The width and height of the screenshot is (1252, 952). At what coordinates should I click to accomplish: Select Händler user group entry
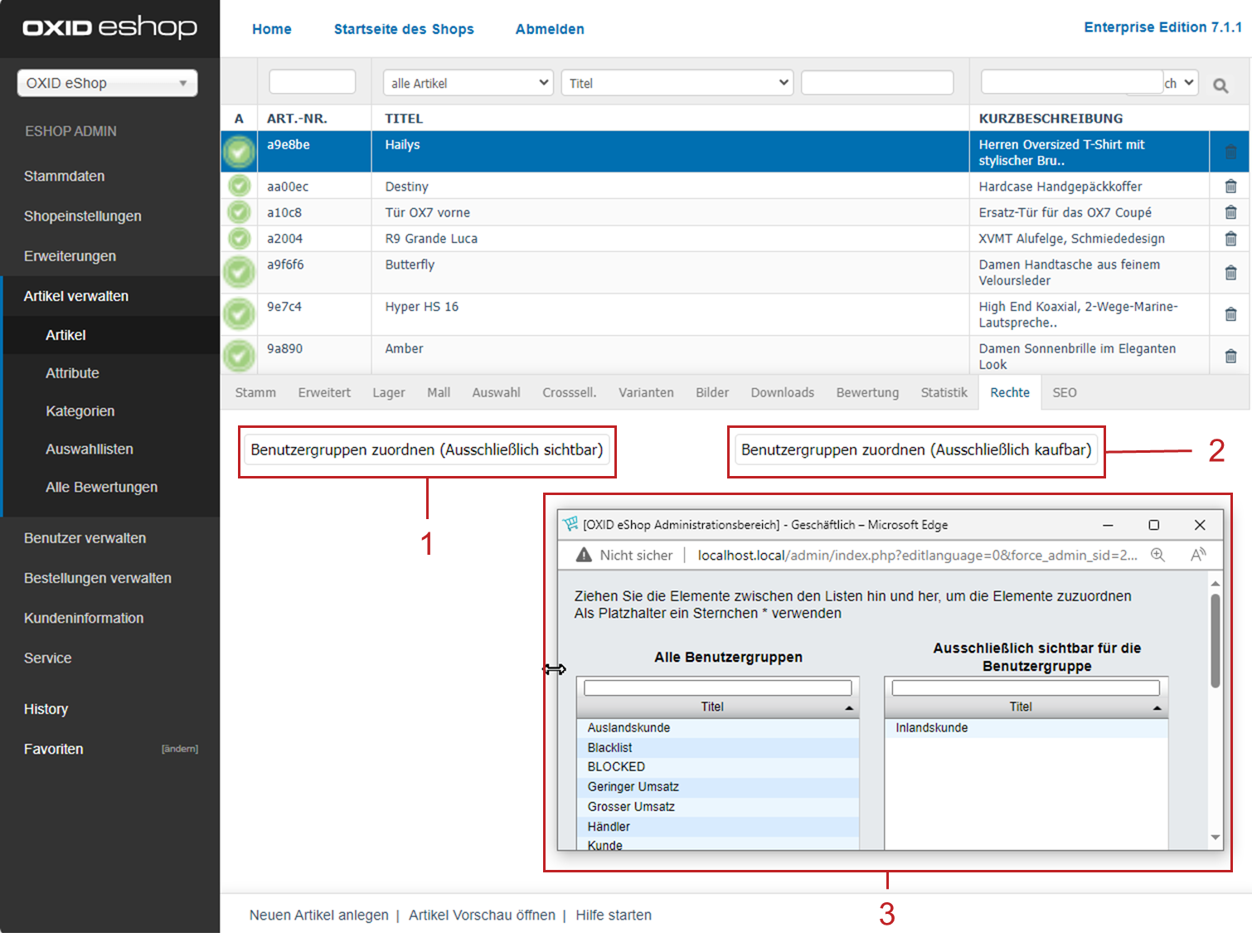pos(718,827)
